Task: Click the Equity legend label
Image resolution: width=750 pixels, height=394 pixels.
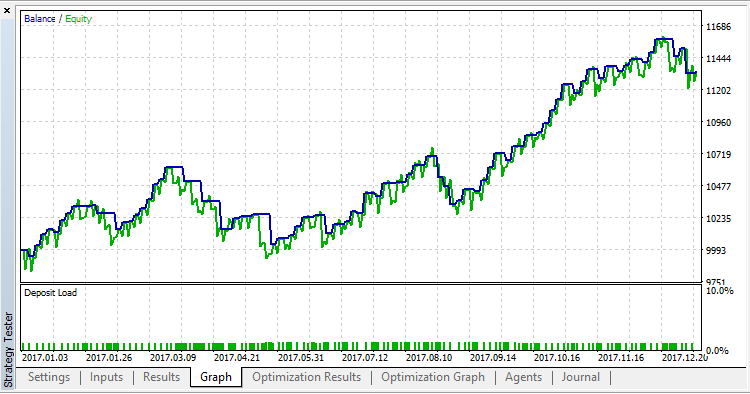Action: 78,19
